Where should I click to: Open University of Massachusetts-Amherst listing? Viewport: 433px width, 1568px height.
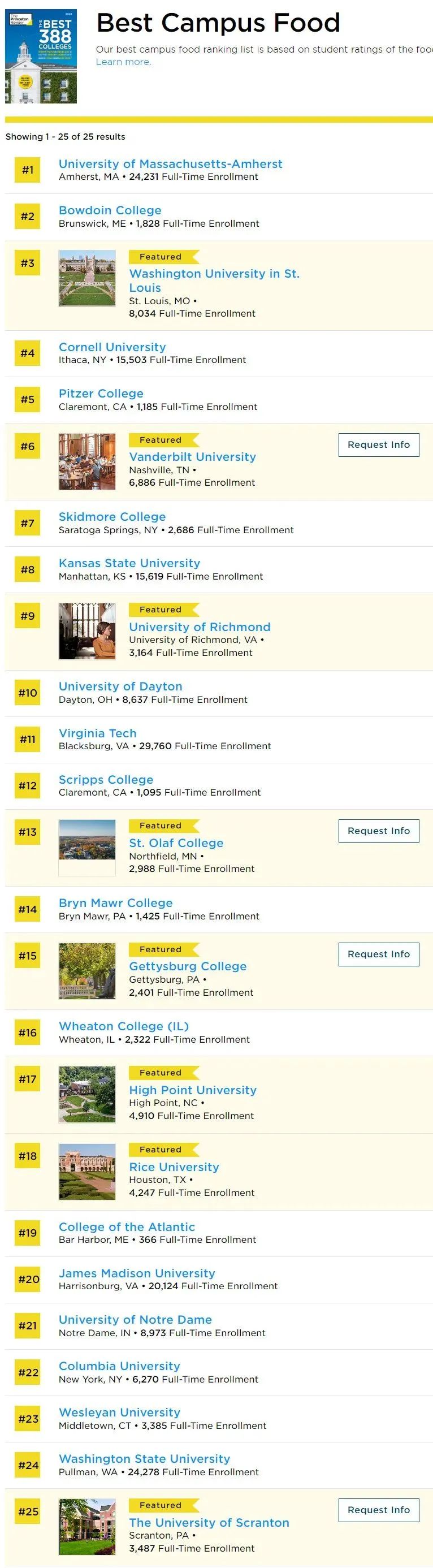(x=170, y=164)
